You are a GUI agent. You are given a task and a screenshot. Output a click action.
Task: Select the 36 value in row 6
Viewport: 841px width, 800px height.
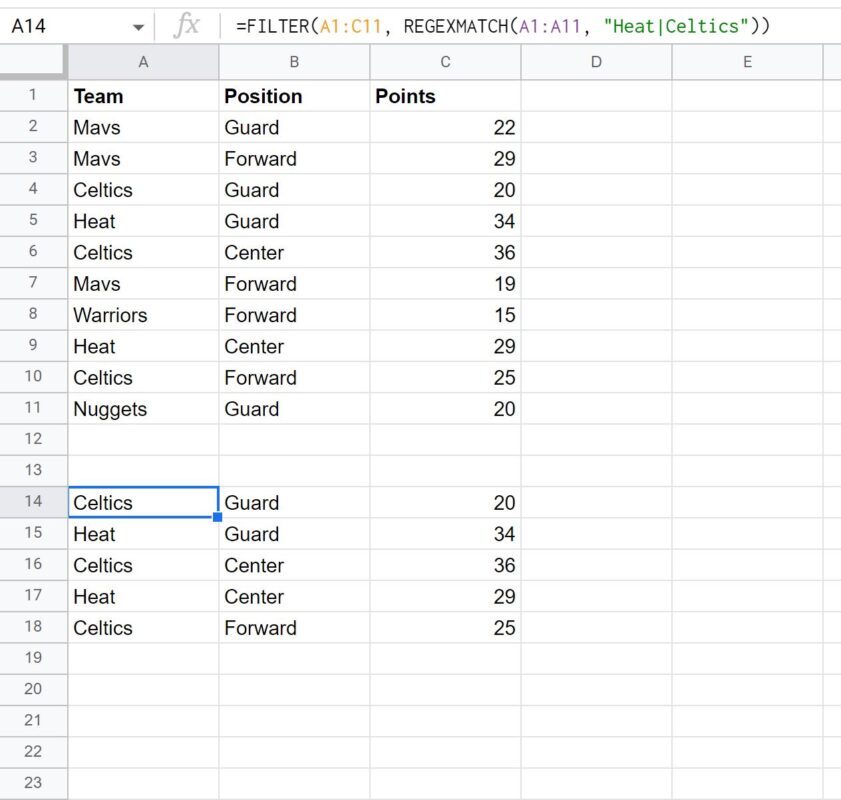tap(445, 253)
